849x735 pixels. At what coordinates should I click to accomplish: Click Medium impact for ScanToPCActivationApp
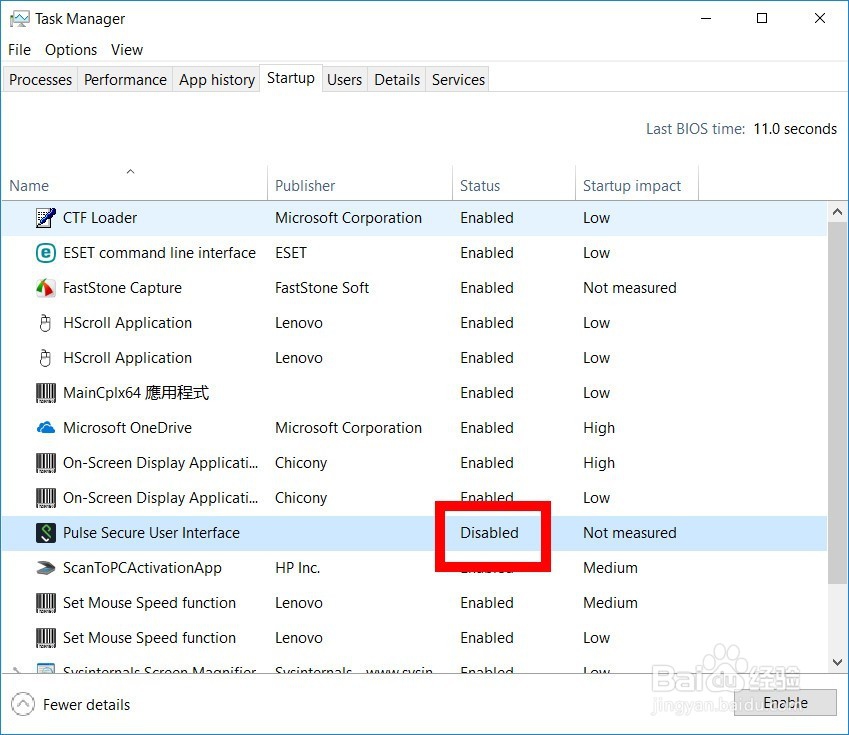click(x=610, y=568)
